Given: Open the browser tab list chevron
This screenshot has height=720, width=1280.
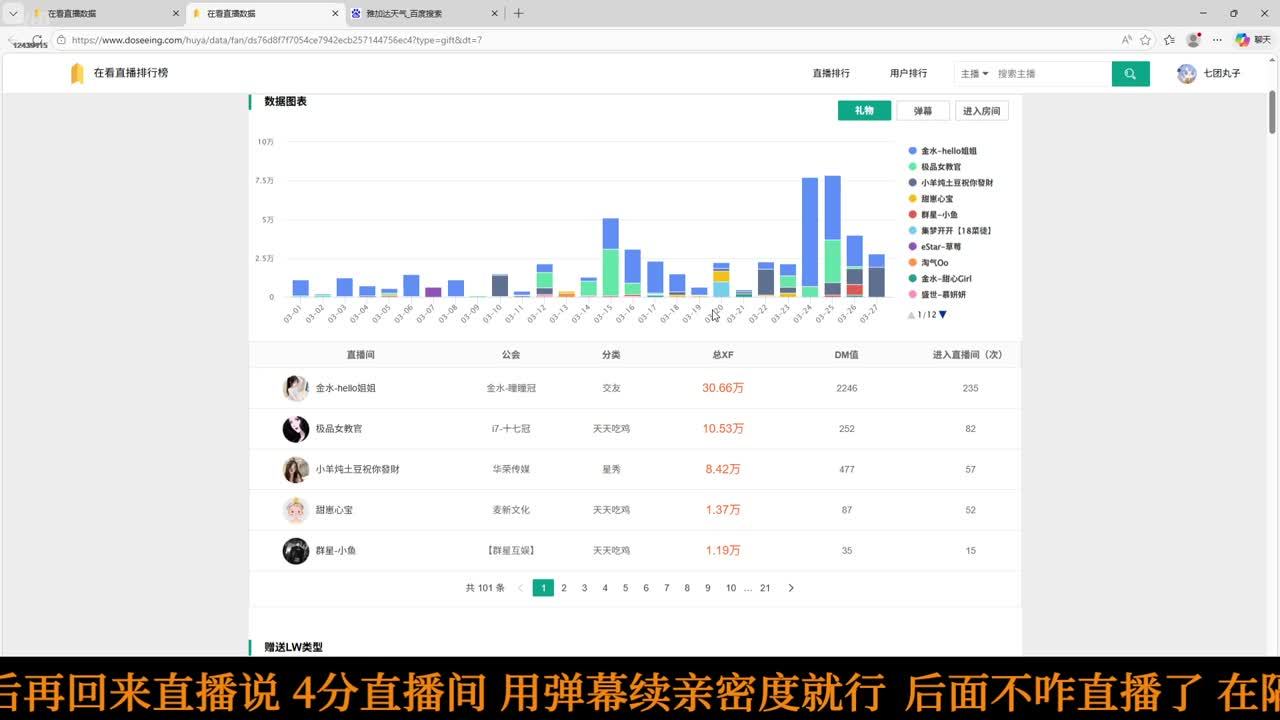Looking at the screenshot, I should pos(13,14).
